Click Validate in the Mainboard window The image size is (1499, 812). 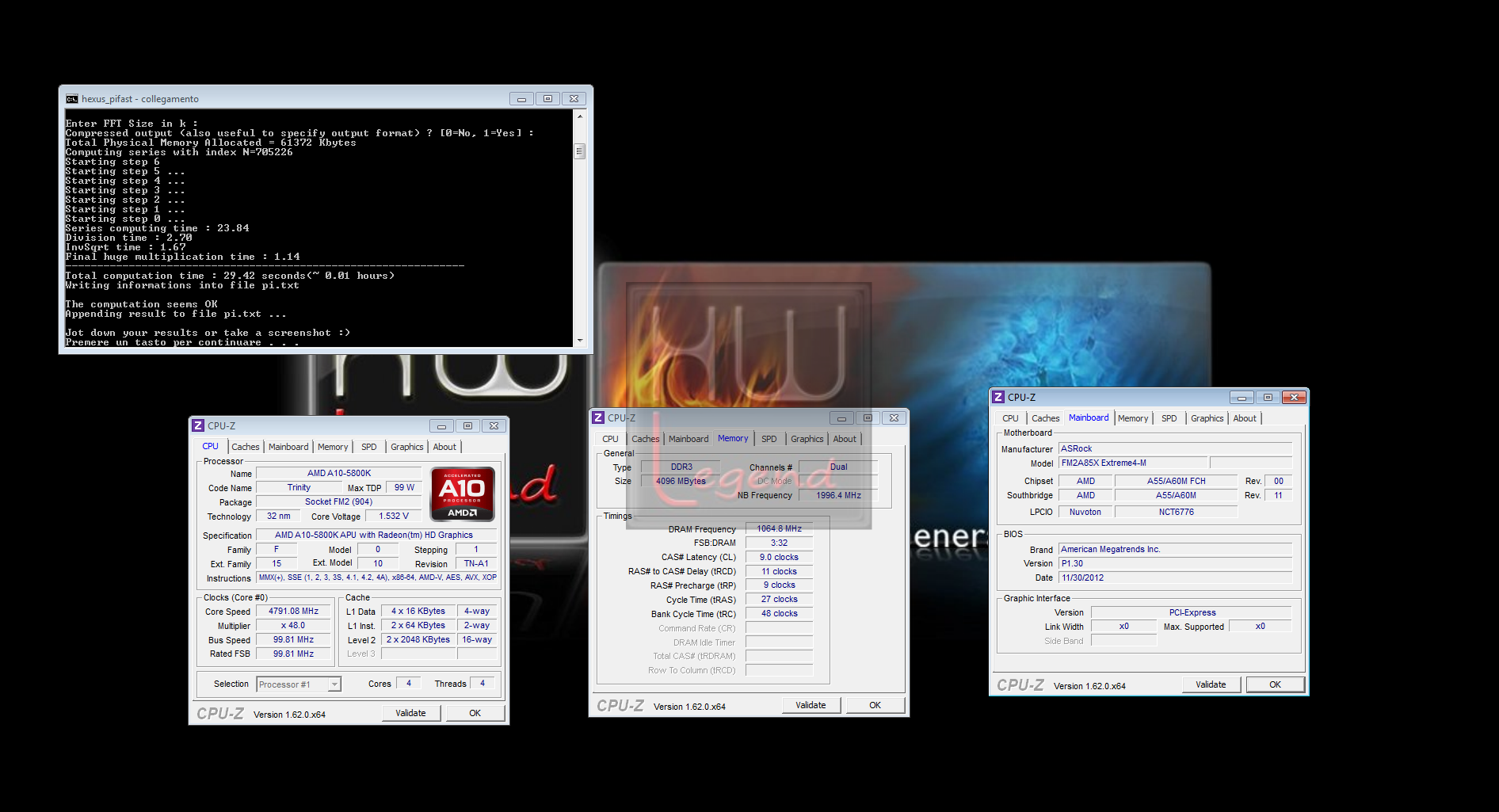[1211, 684]
